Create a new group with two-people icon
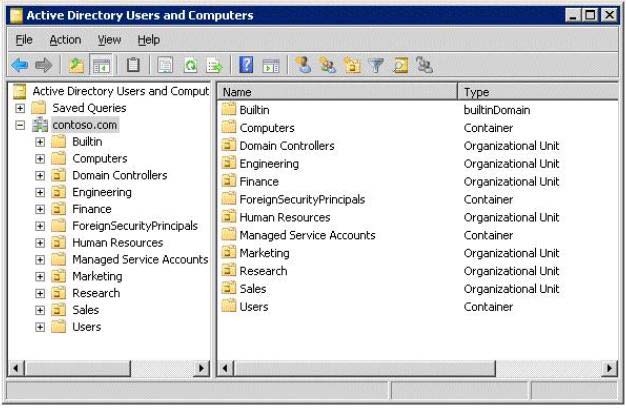This screenshot has width=626, height=408. (328, 65)
